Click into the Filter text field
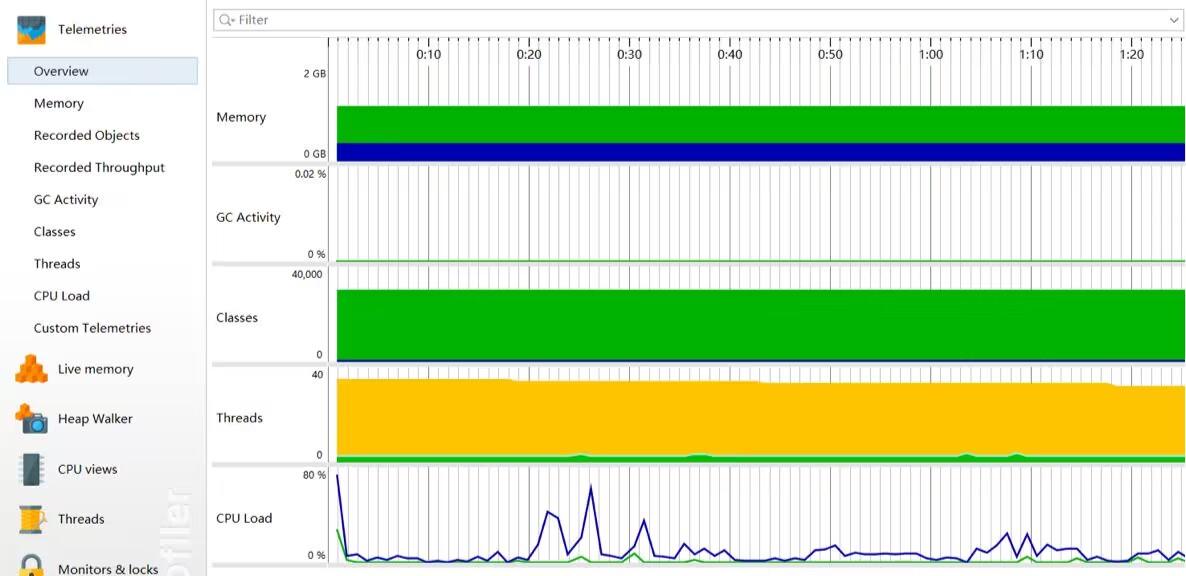1186x576 pixels. pos(696,20)
